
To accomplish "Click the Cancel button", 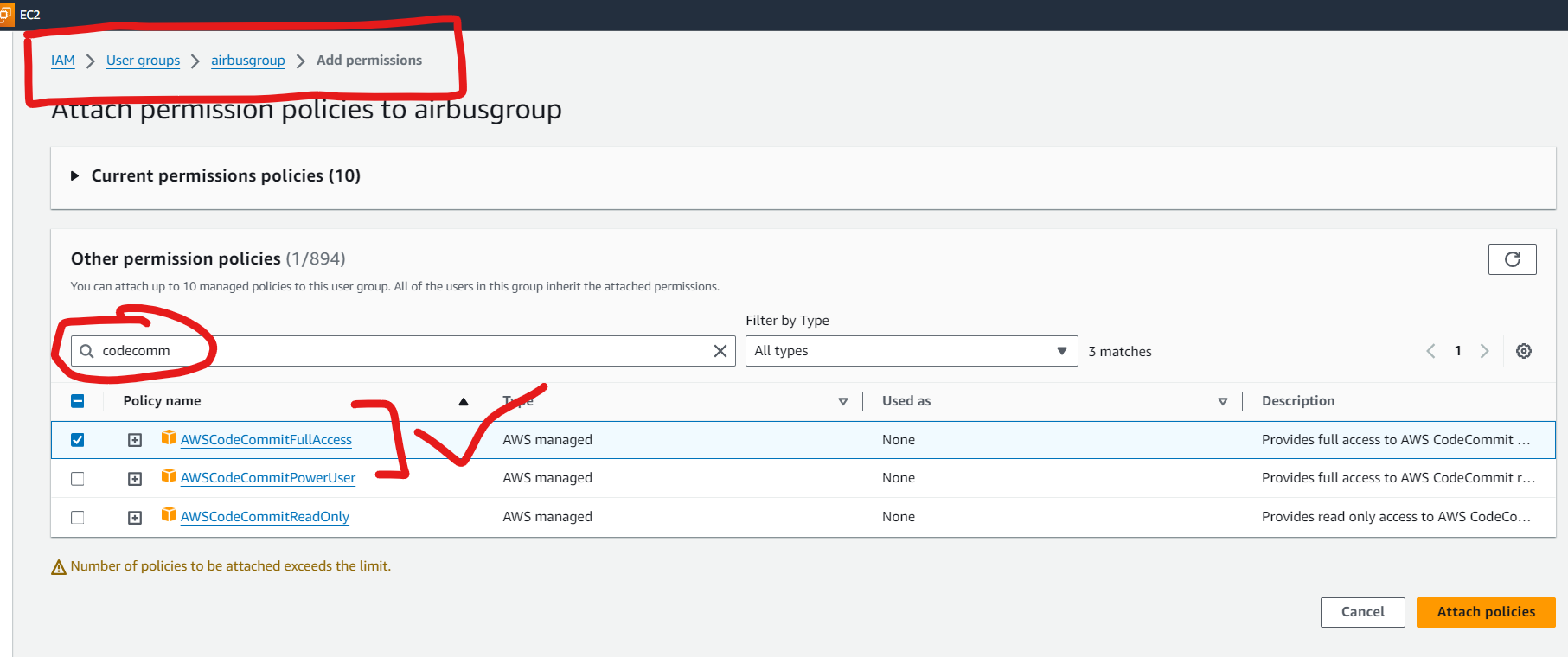I will point(1362,612).
